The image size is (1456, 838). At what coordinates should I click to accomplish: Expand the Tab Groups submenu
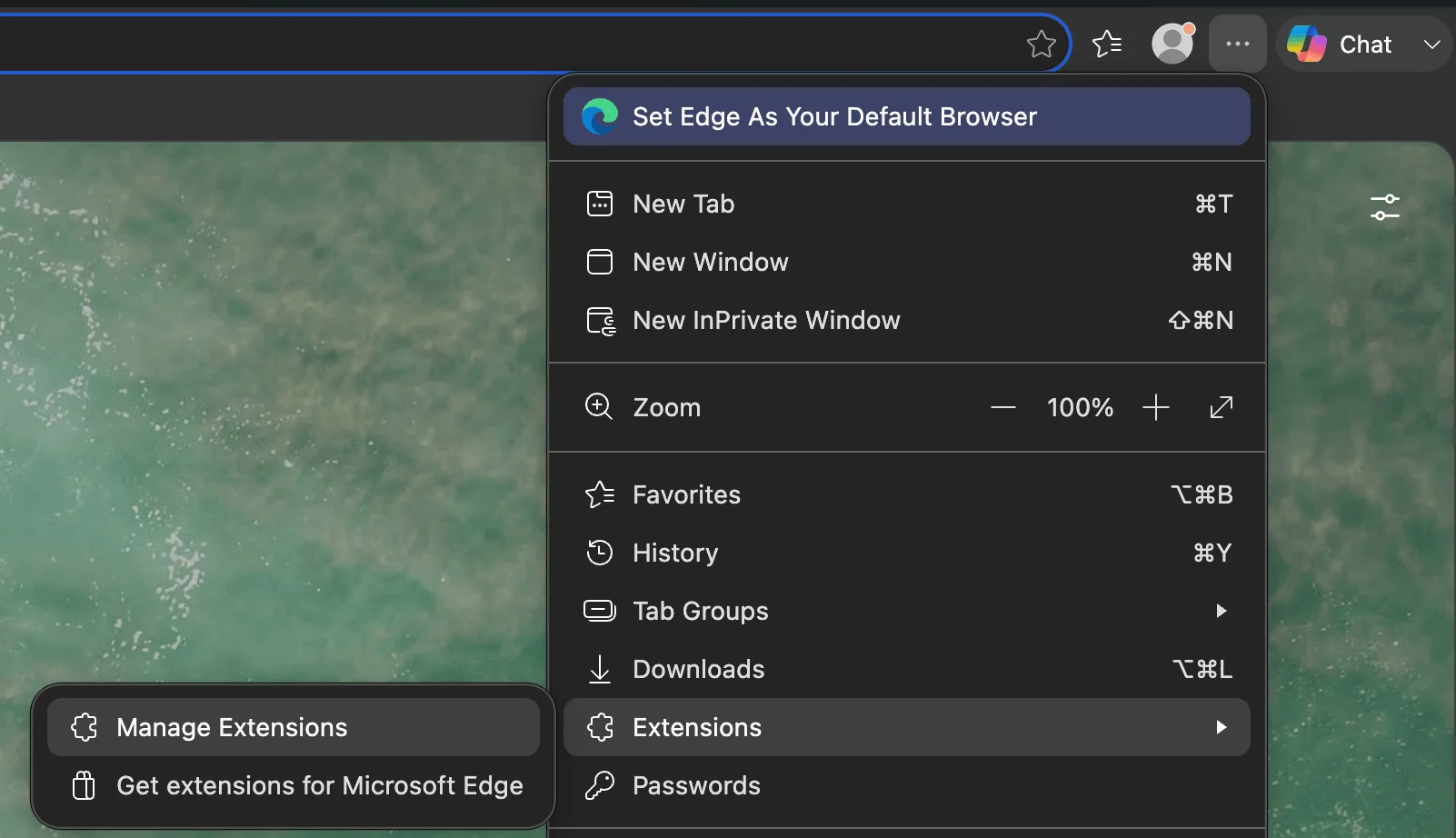[907, 611]
